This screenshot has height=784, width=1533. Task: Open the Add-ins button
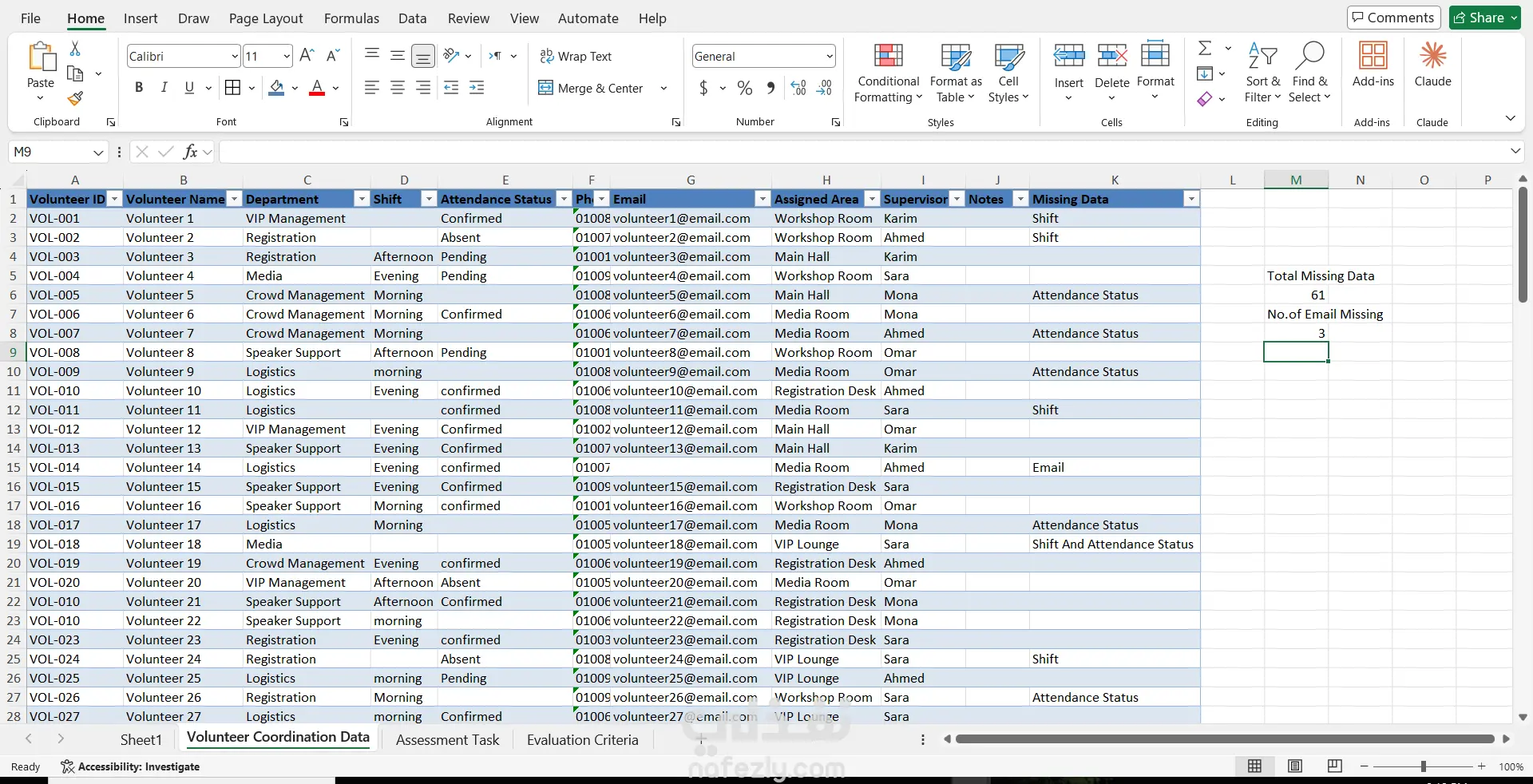[1373, 65]
